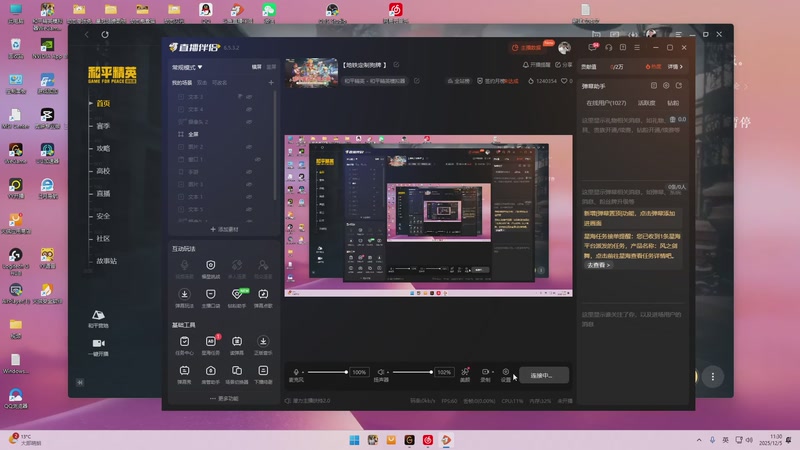Click the 连接中... start button

tap(544, 375)
